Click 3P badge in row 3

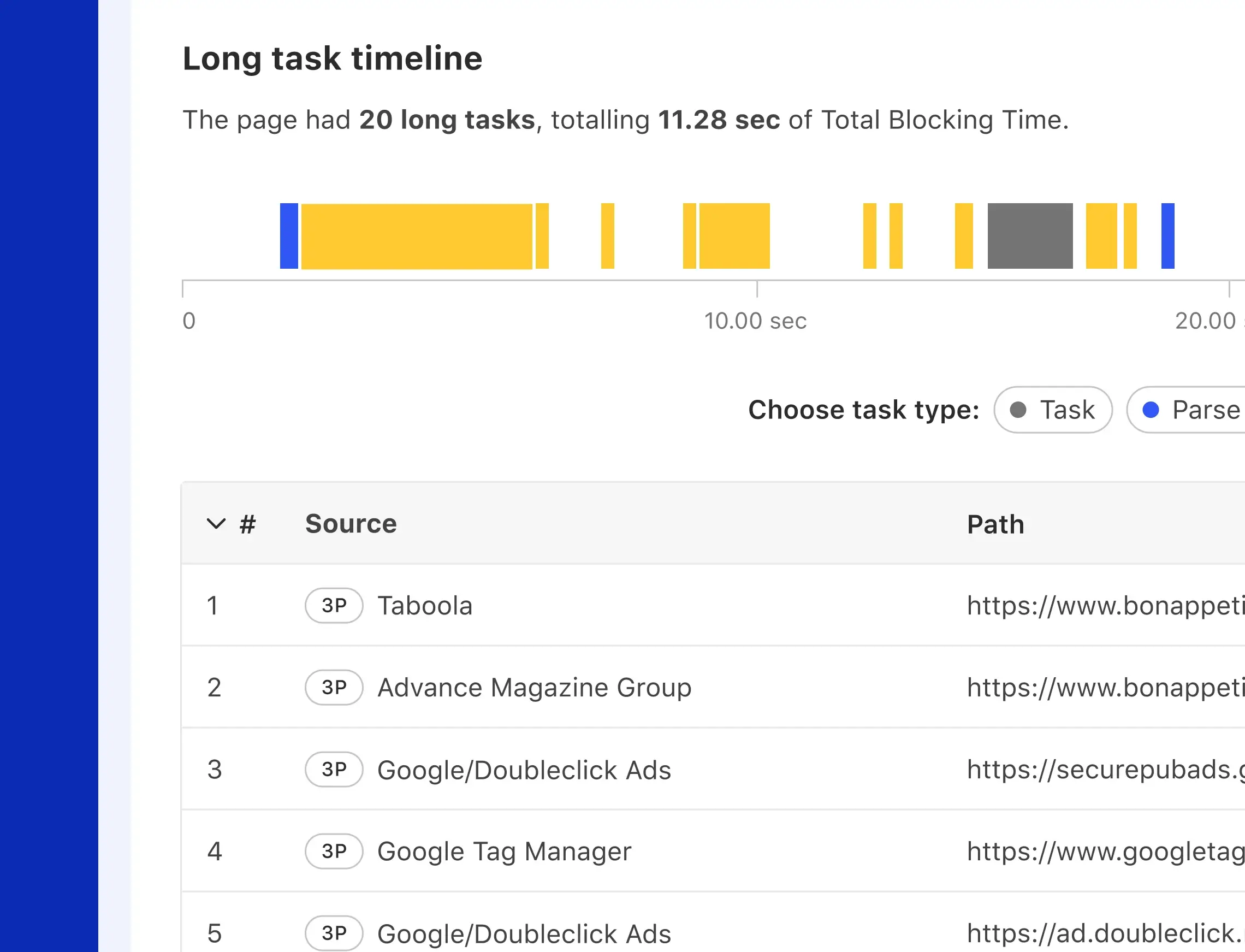point(334,770)
